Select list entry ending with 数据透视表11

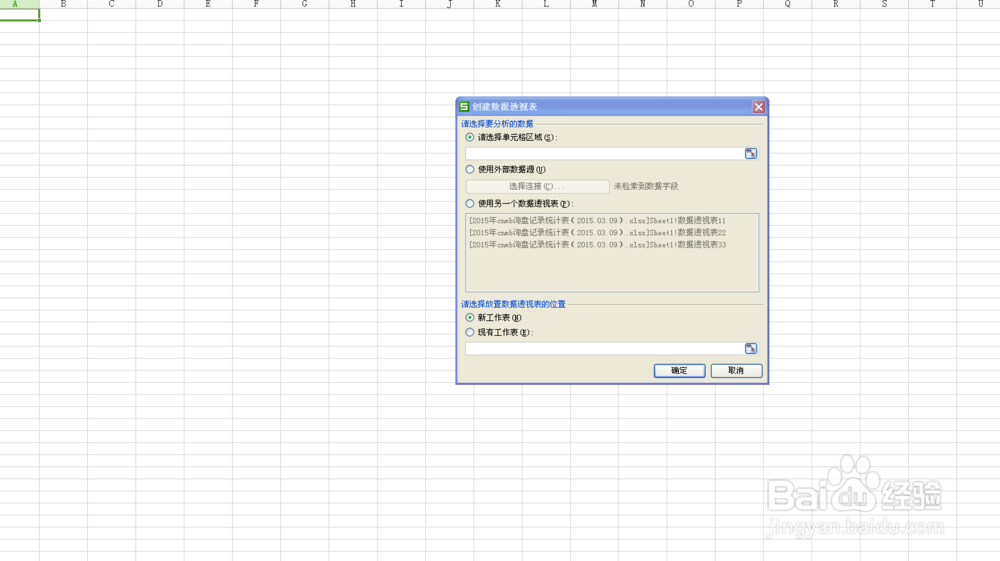coord(598,221)
